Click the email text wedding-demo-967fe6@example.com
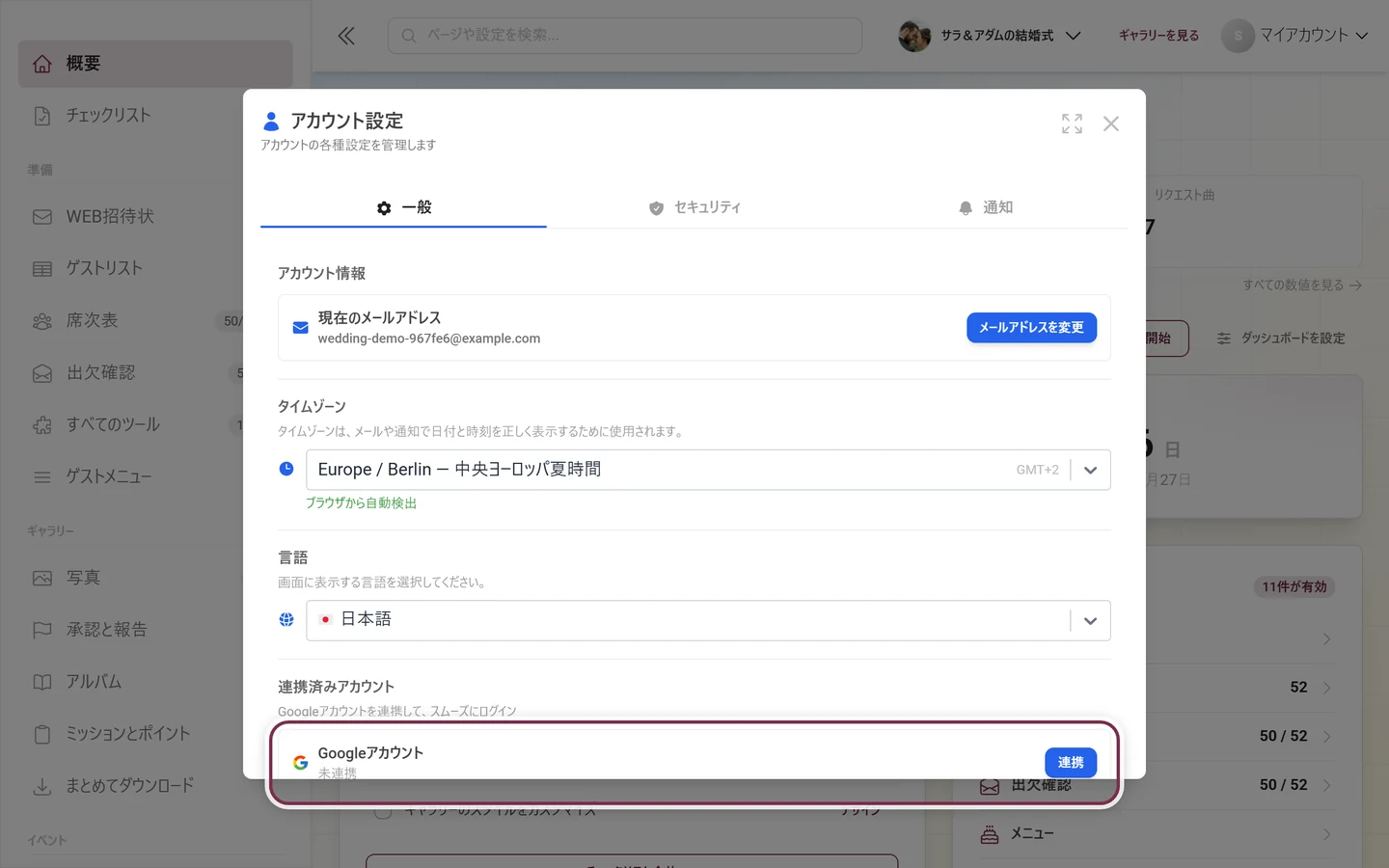Viewport: 1389px width, 868px height. (x=429, y=339)
